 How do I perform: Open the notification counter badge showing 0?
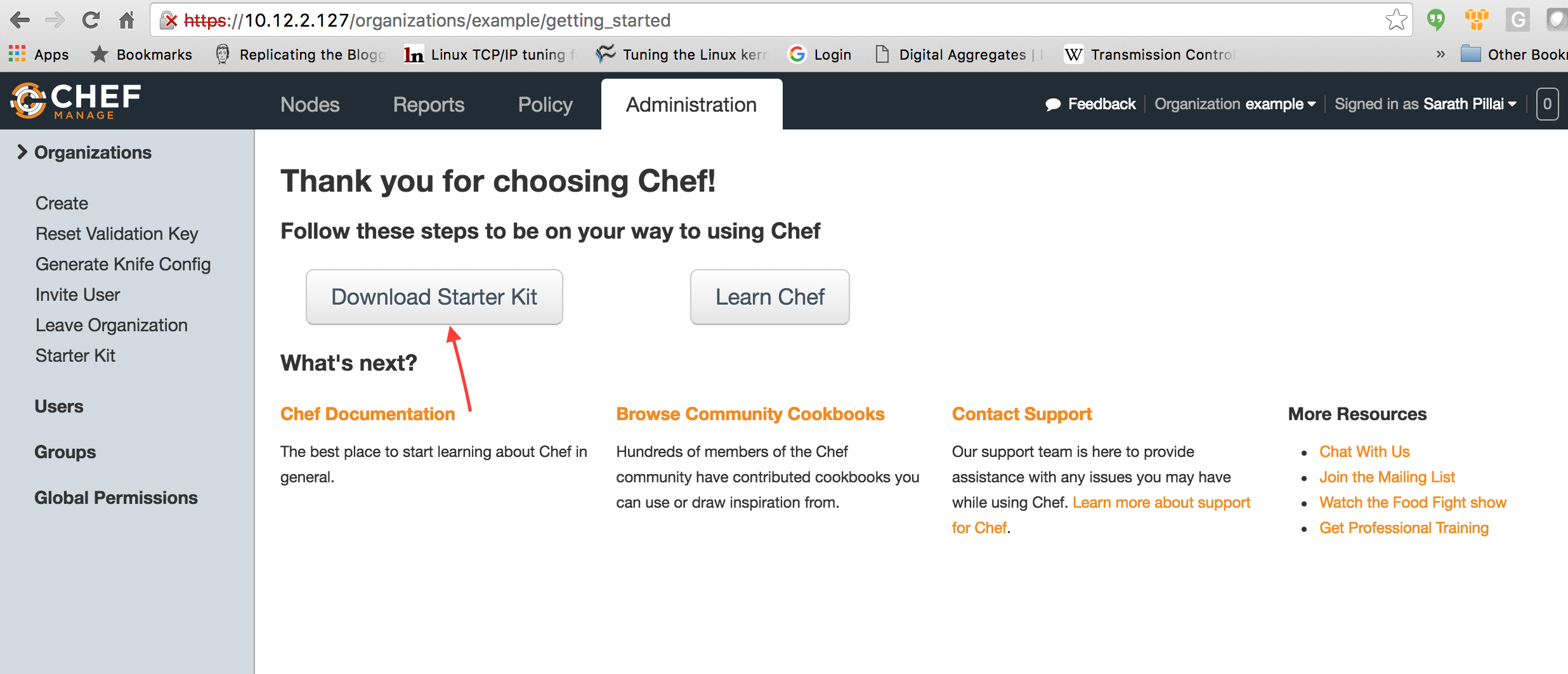[x=1547, y=104]
